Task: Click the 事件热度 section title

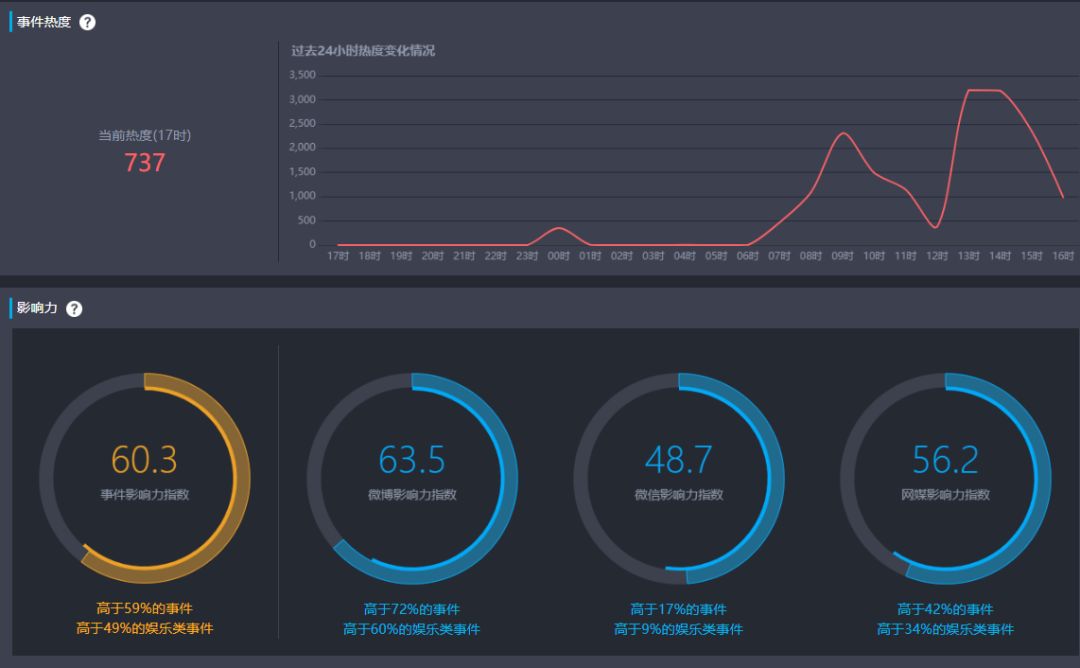Action: click(43, 22)
